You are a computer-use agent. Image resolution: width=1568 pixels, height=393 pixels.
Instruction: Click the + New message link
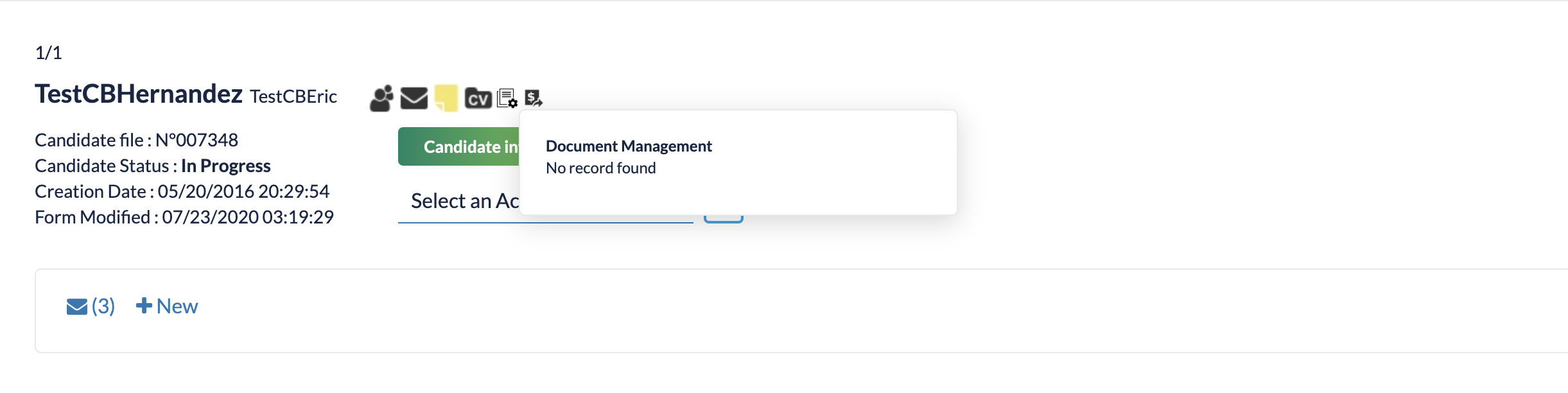click(167, 306)
